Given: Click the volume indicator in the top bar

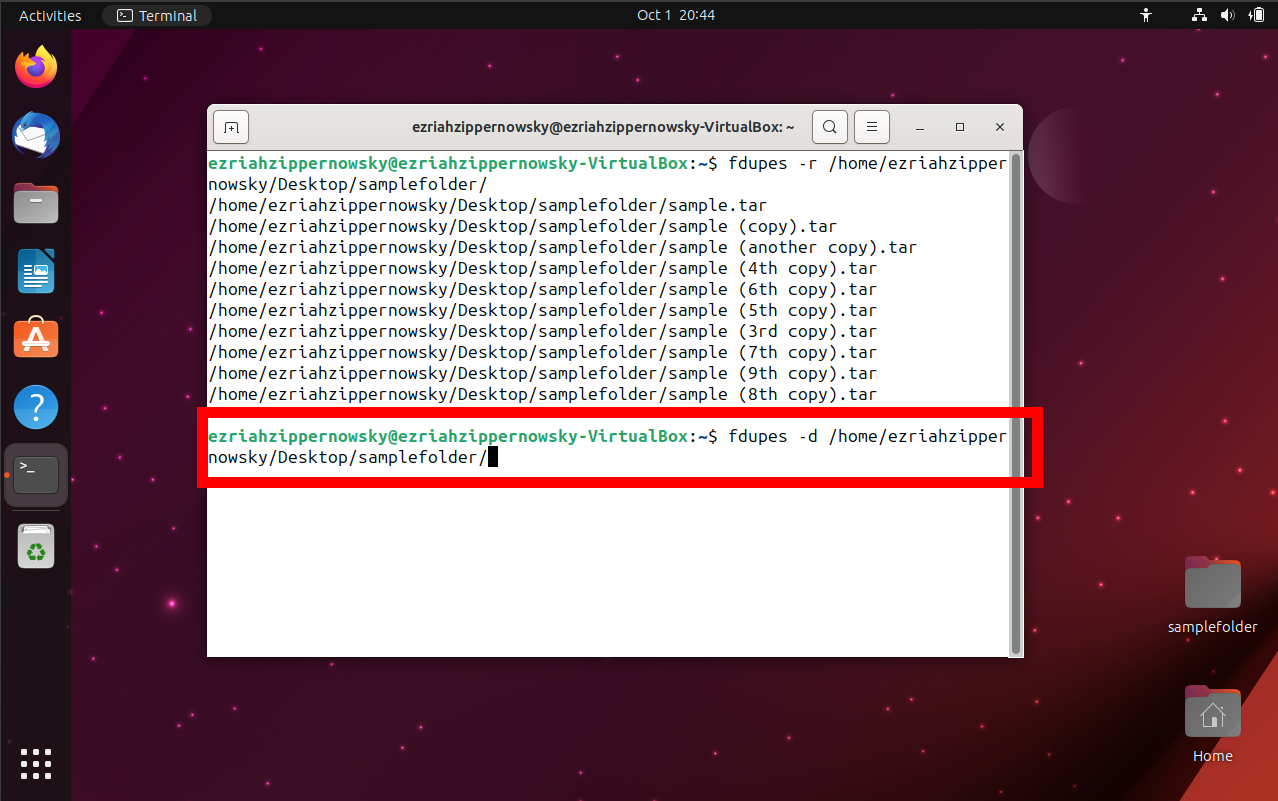Looking at the screenshot, I should pos(1228,15).
